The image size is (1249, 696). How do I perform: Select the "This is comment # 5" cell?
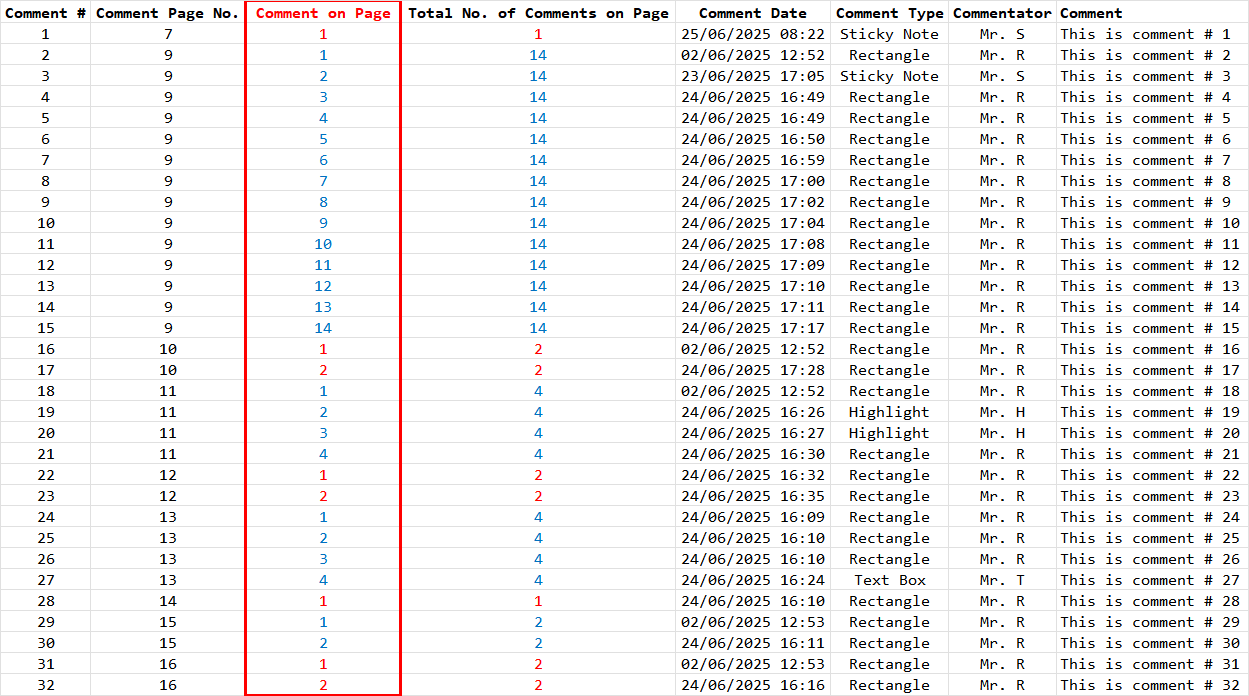1146,118
